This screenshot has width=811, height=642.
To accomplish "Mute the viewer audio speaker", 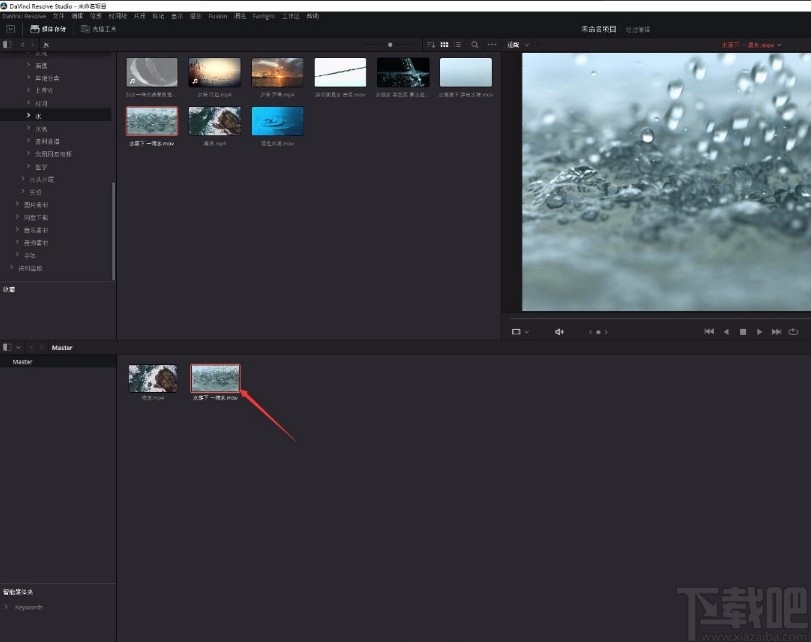I will click(559, 332).
